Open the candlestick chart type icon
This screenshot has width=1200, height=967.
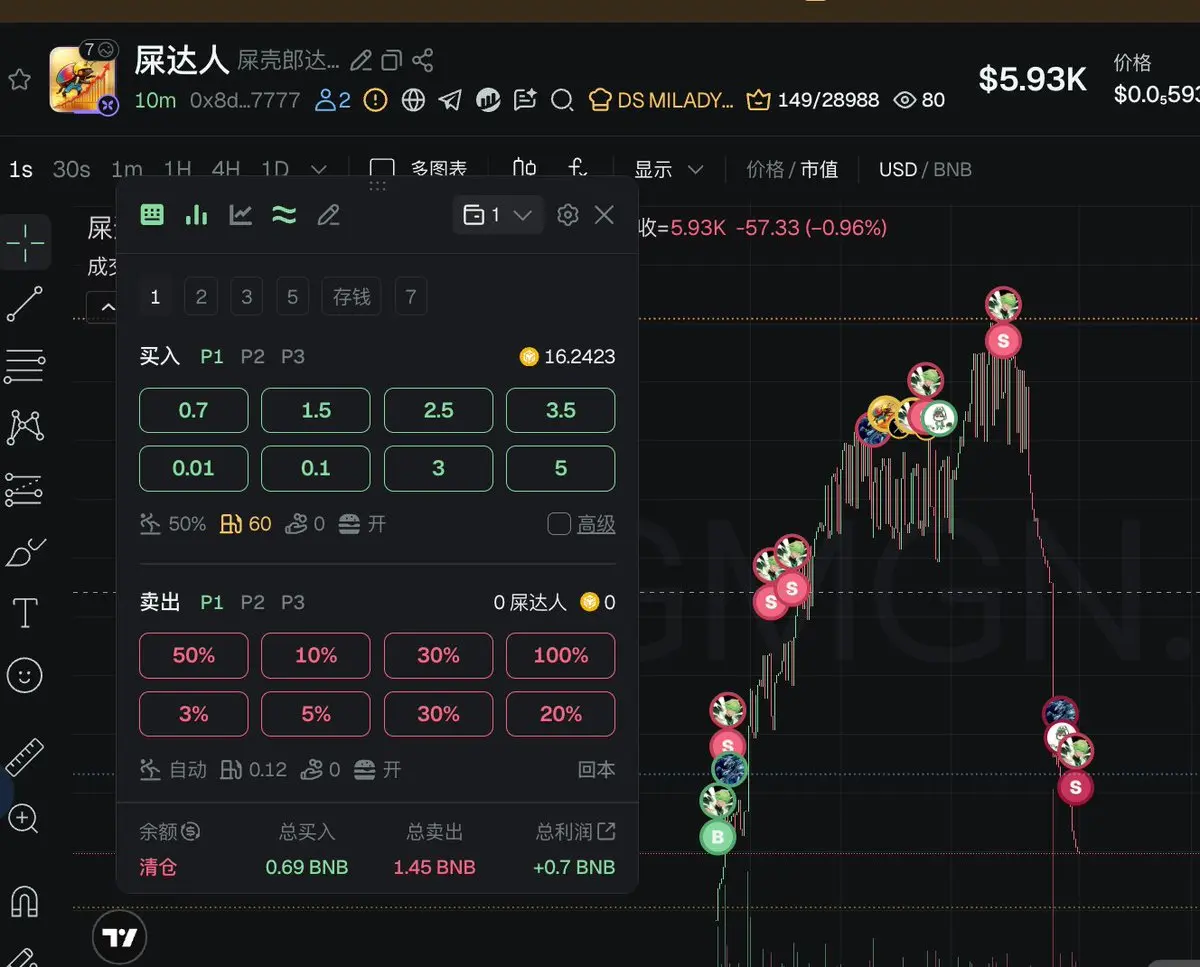click(524, 169)
